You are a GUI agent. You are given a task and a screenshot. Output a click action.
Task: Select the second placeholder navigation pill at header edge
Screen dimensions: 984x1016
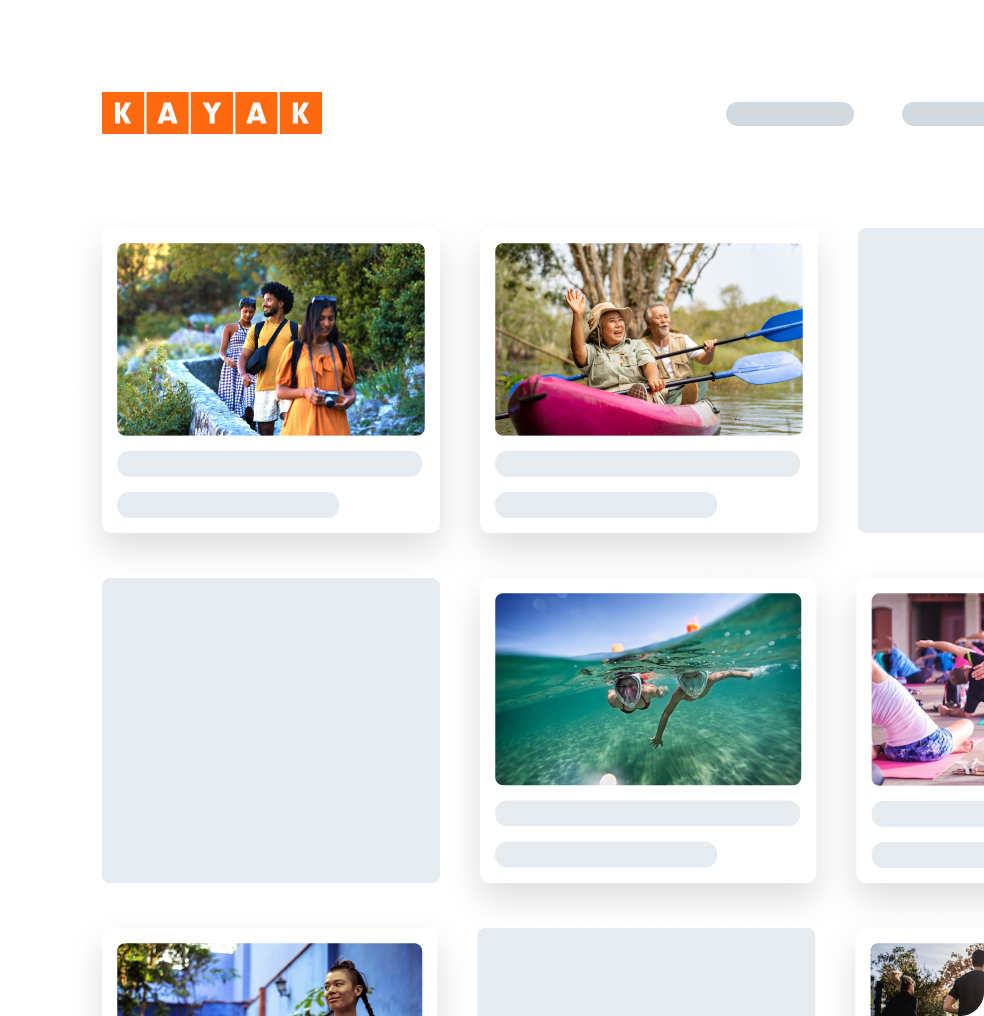click(x=943, y=114)
